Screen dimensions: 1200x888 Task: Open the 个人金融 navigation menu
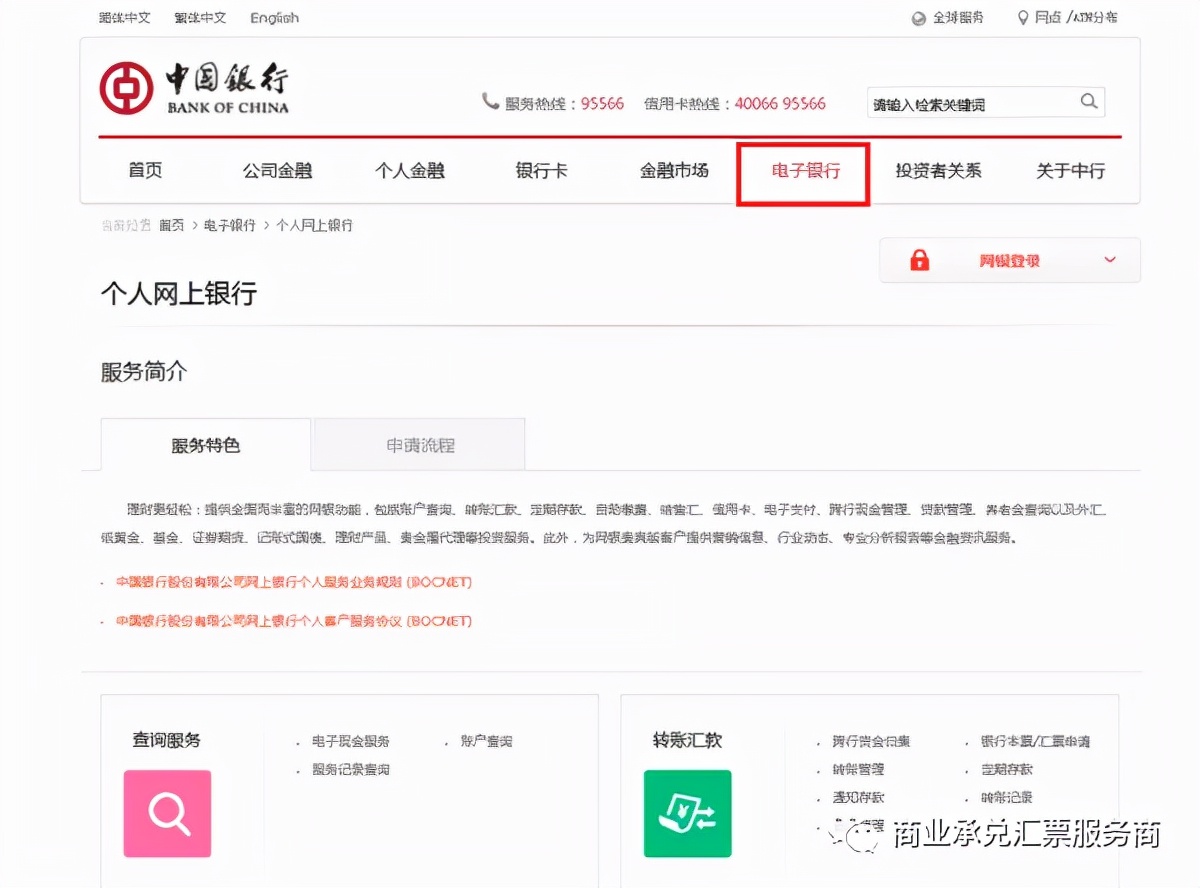pyautogui.click(x=409, y=171)
